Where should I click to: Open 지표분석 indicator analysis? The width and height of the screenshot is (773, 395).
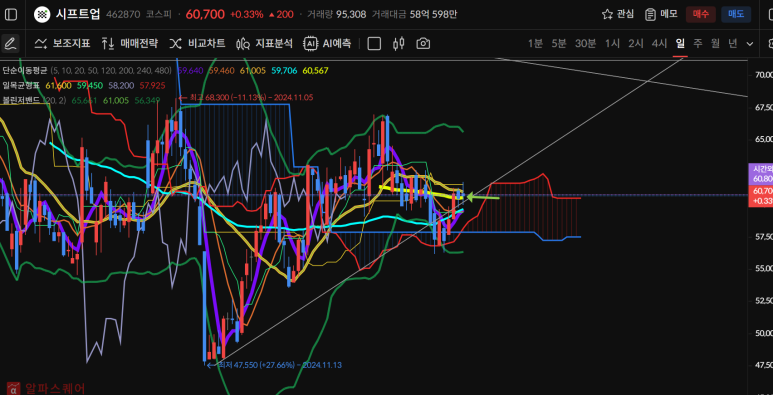click(x=264, y=43)
